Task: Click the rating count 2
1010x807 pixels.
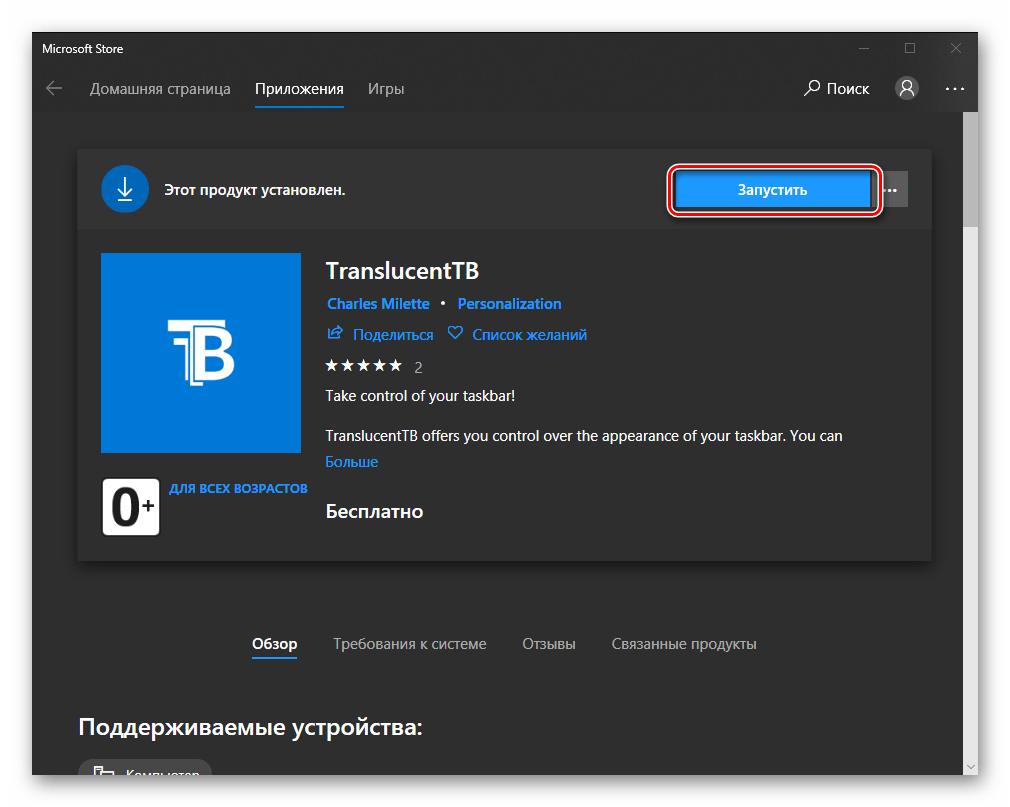Action: [x=418, y=367]
